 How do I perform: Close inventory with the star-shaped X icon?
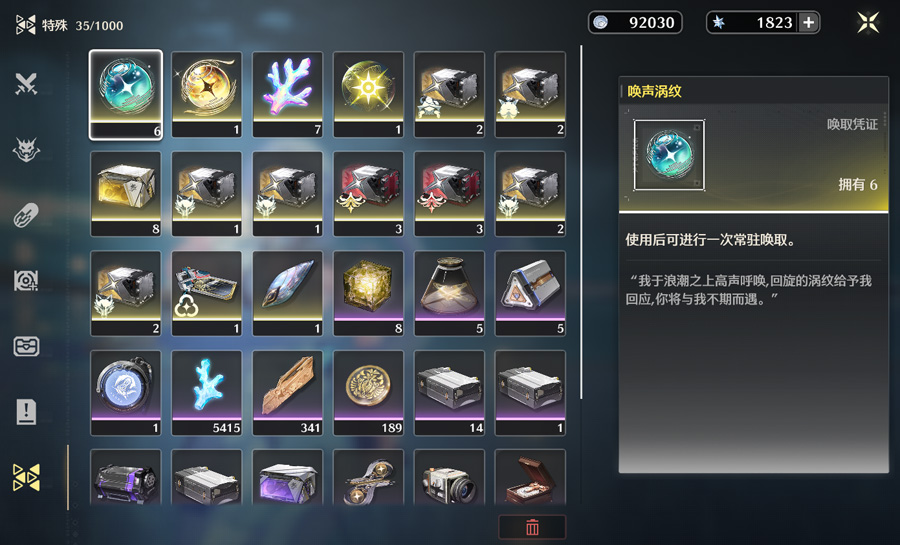[x=868, y=23]
